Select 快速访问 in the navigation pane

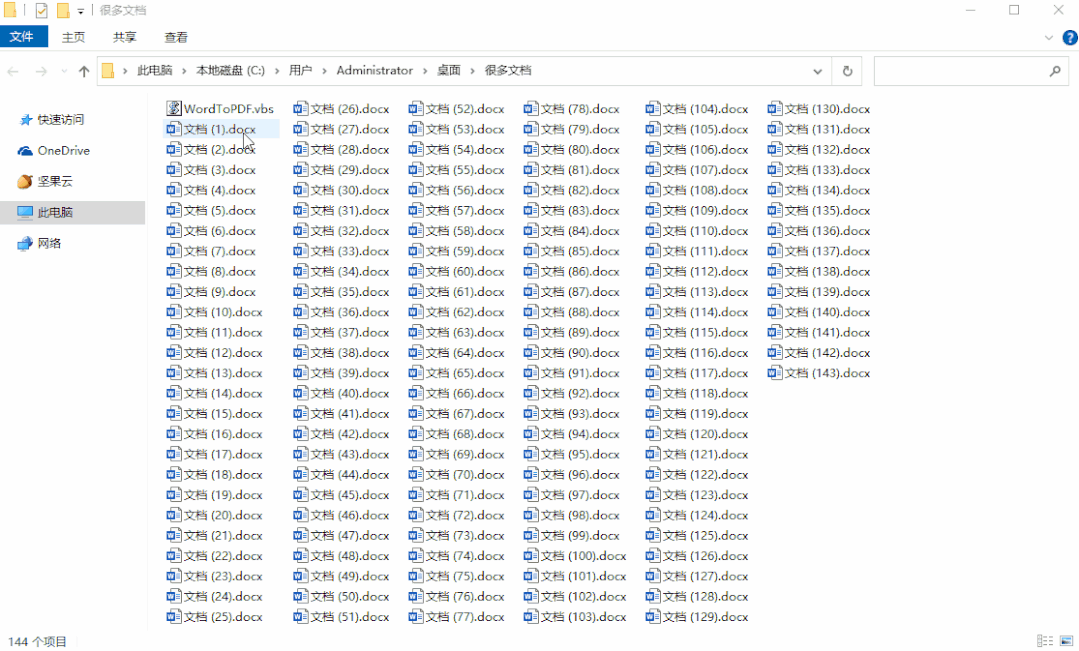[x=61, y=120]
